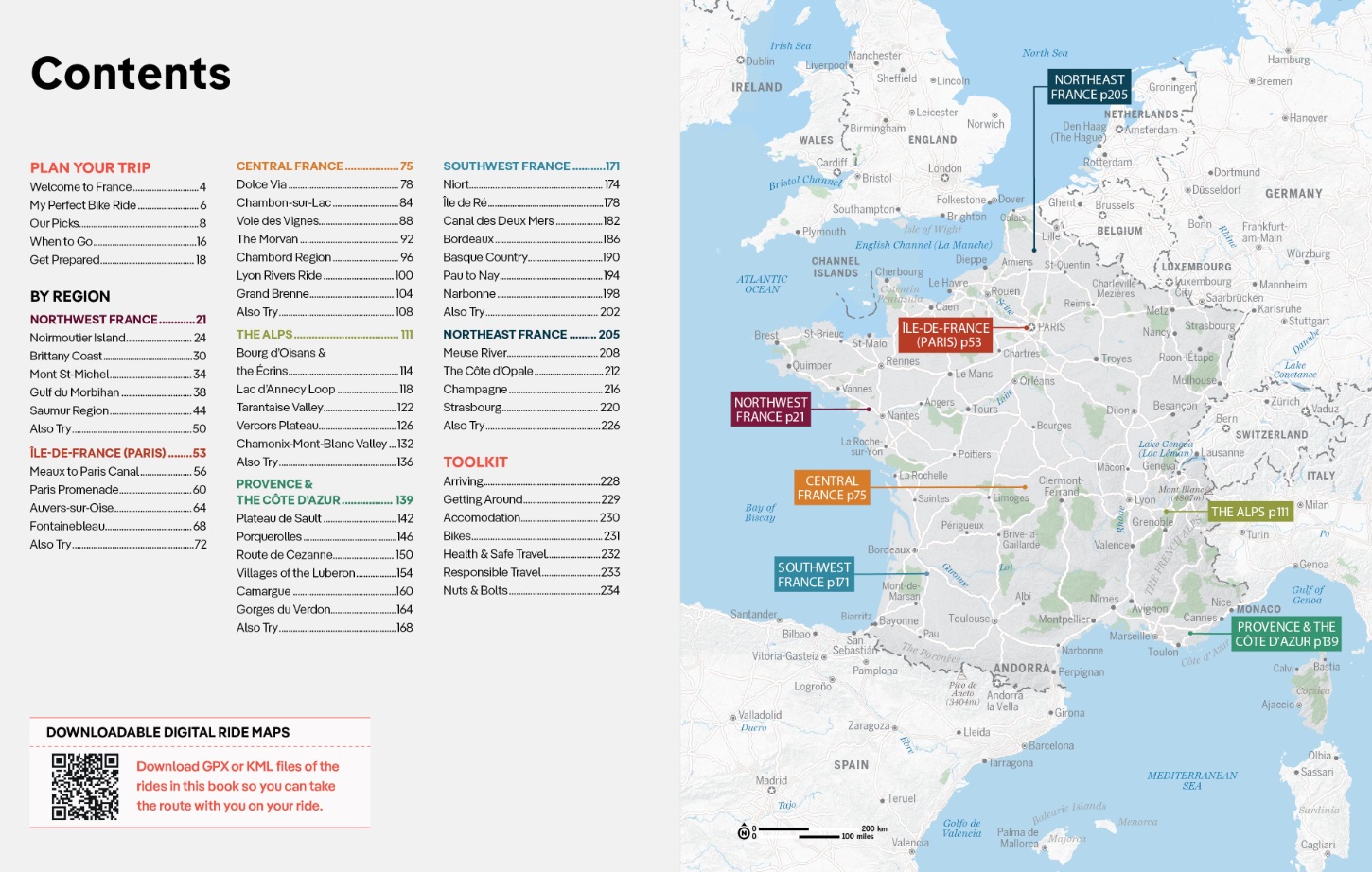Click the Downloadable Digital Ride Maps heading
Image resolution: width=1372 pixels, height=872 pixels.
(x=167, y=732)
